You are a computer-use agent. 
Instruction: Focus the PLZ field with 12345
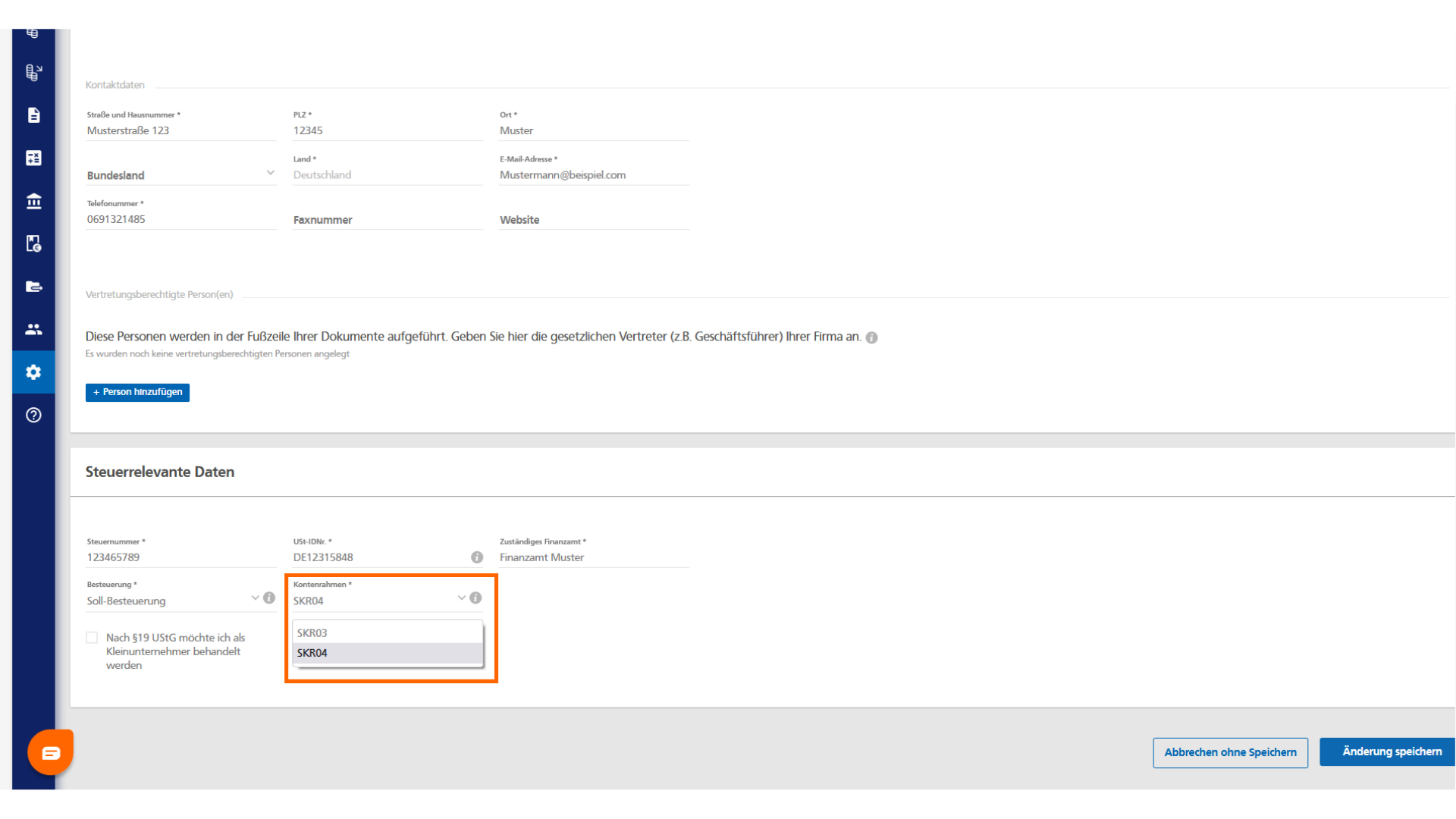(388, 130)
